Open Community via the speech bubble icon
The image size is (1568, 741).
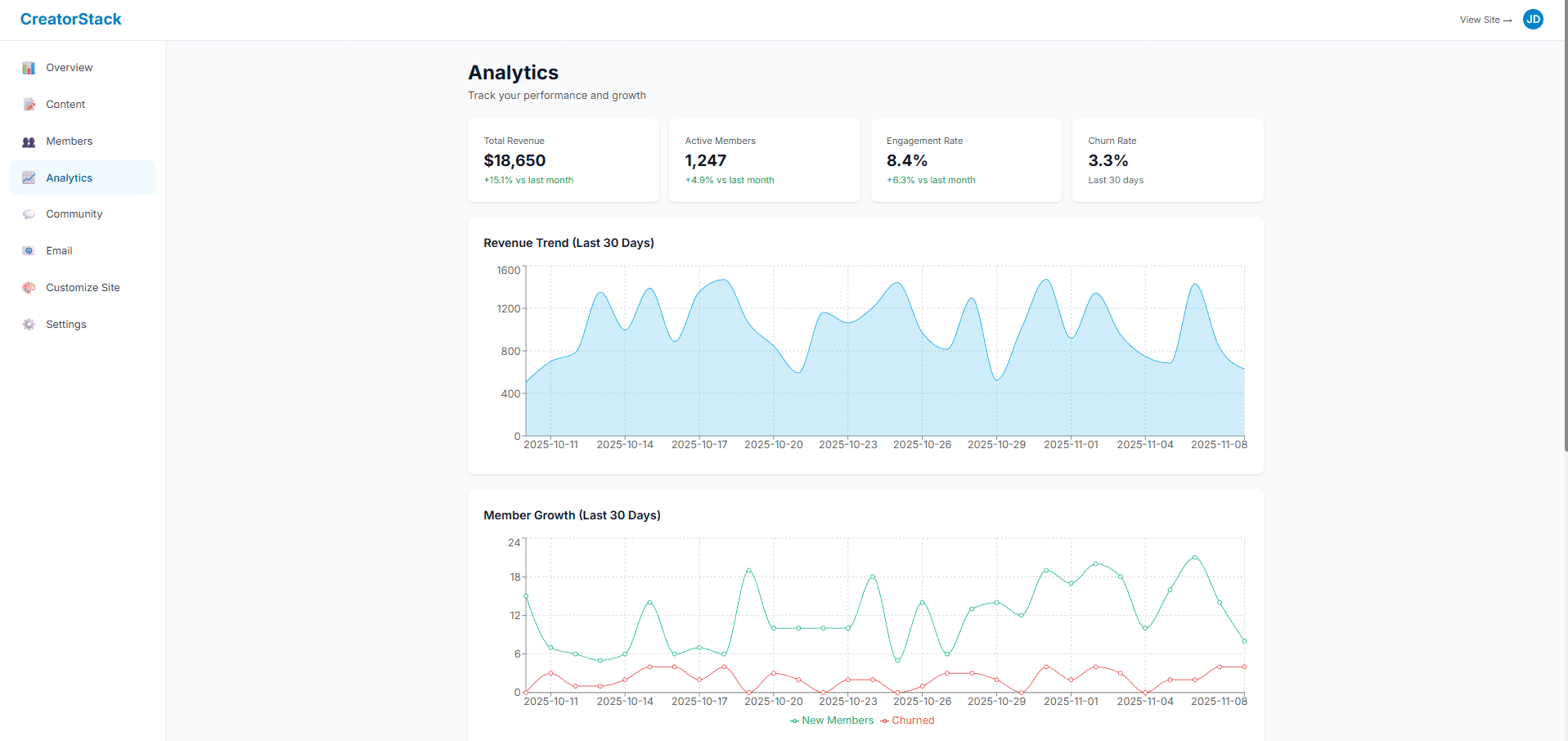point(29,213)
